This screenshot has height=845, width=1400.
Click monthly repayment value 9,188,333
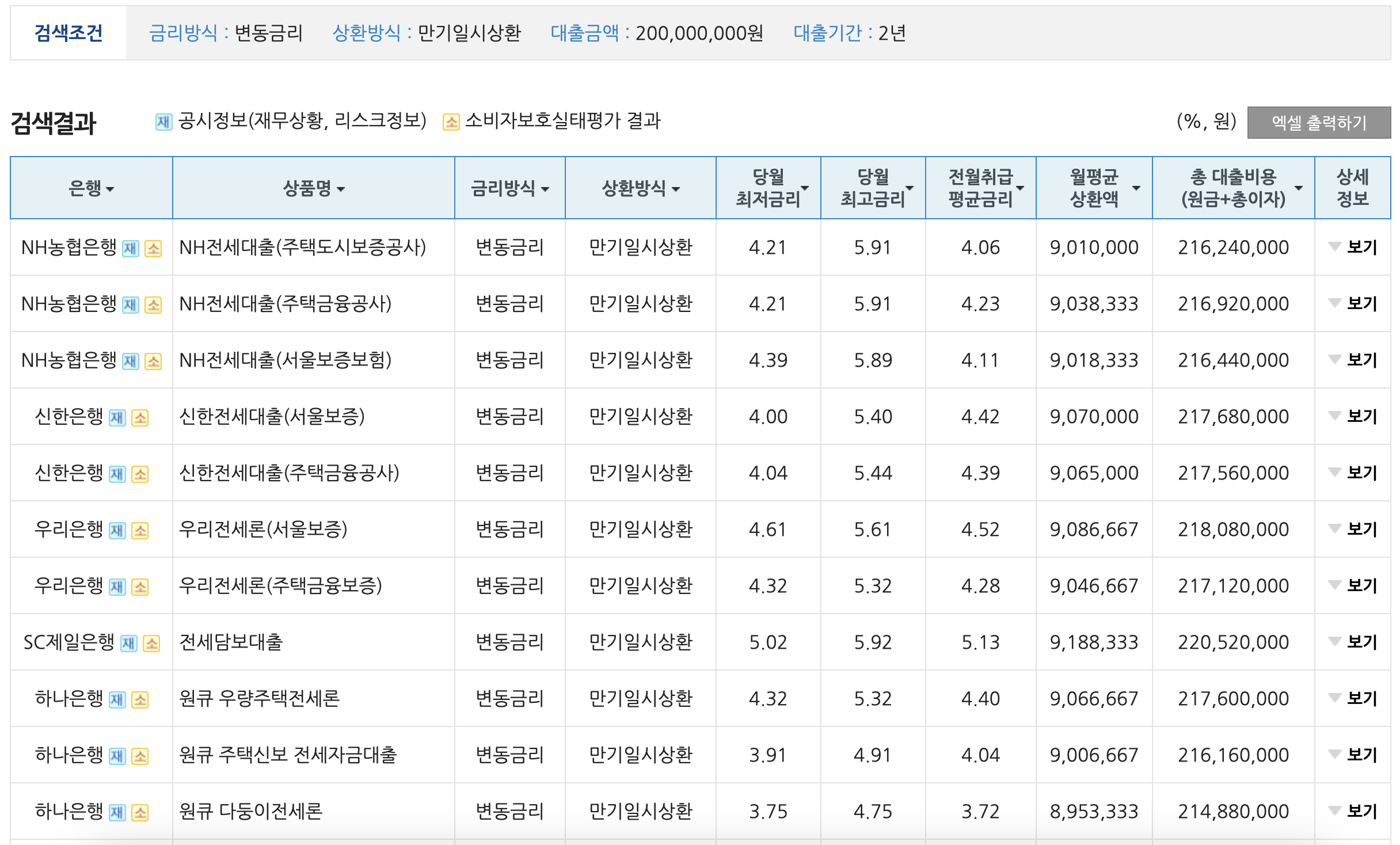1094,642
